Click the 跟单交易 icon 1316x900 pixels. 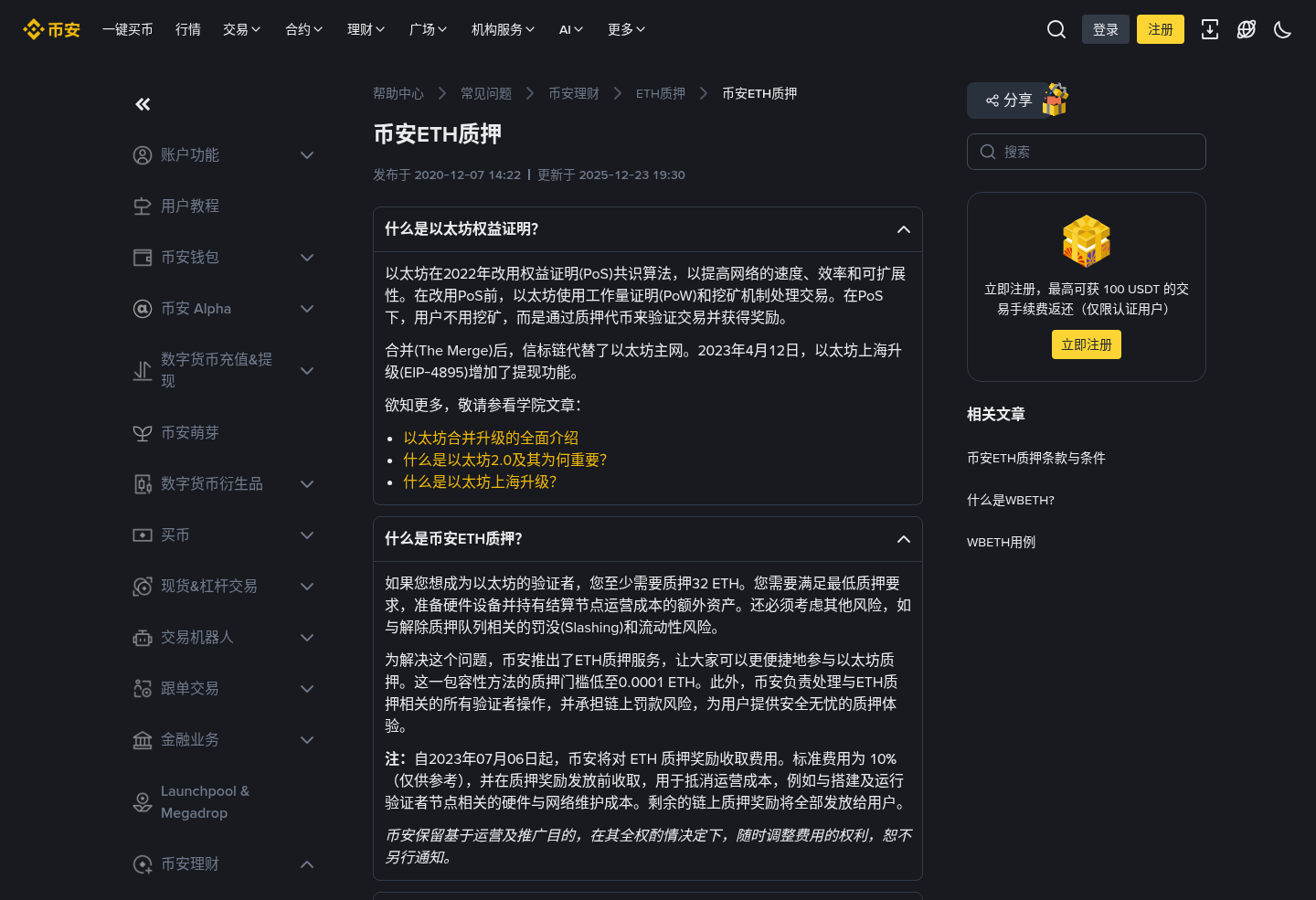coord(143,689)
